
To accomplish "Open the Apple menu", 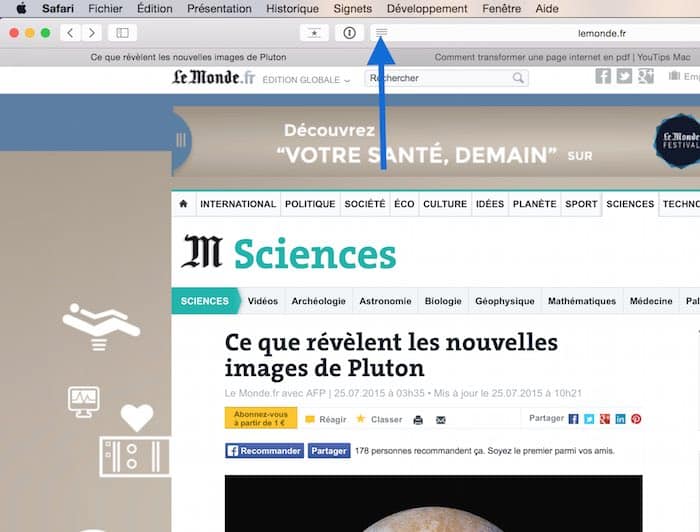I will [21, 8].
